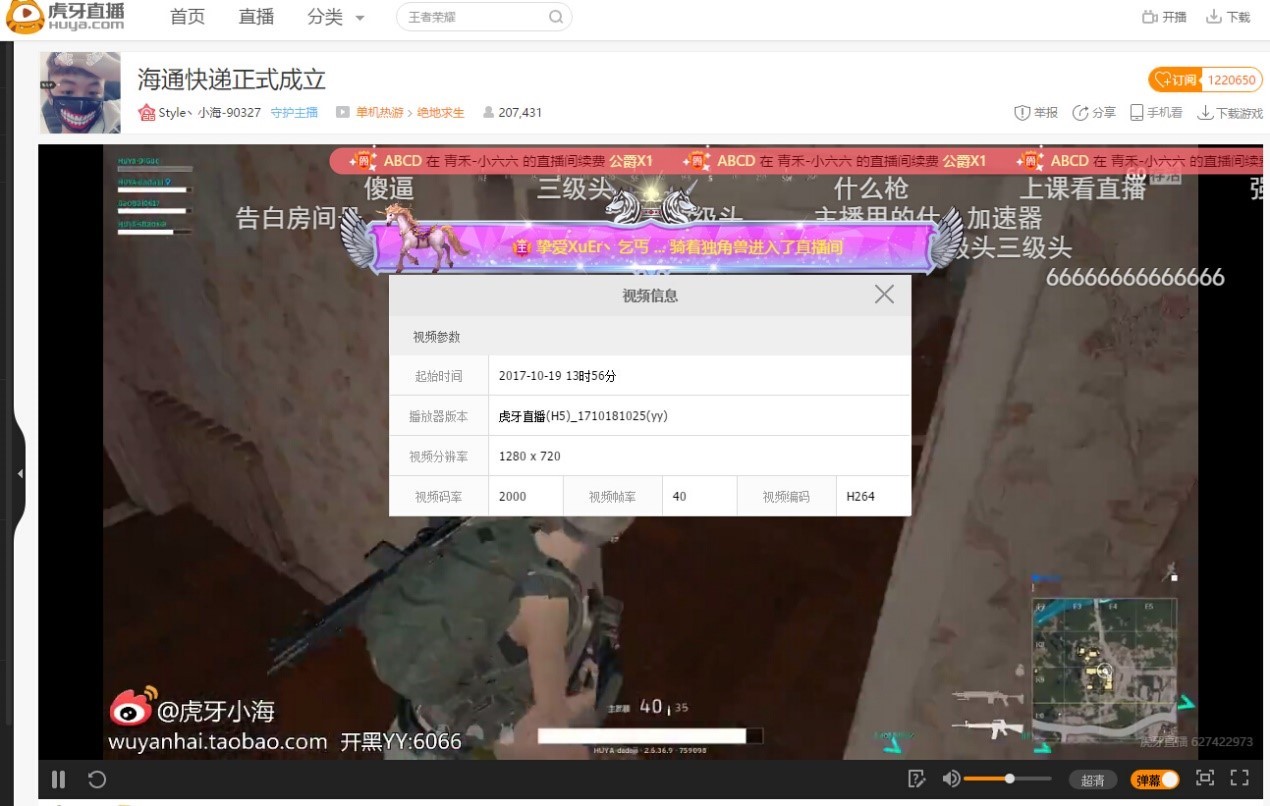Open the 超清 quality selector
1270x806 pixels.
tap(1093, 779)
